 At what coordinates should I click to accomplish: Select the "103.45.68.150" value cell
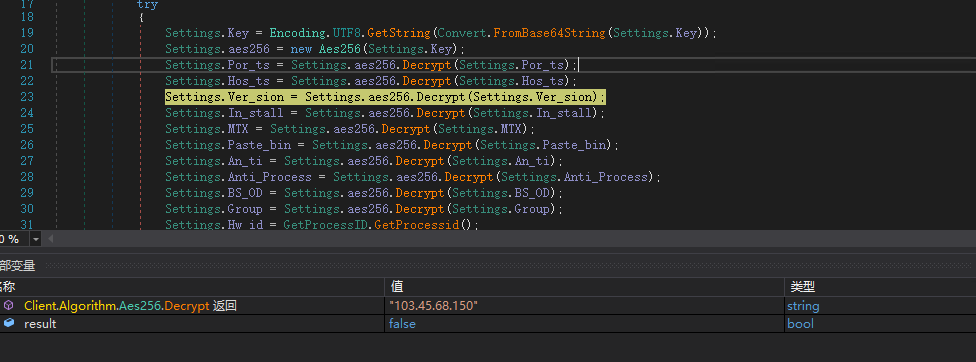tap(584, 305)
